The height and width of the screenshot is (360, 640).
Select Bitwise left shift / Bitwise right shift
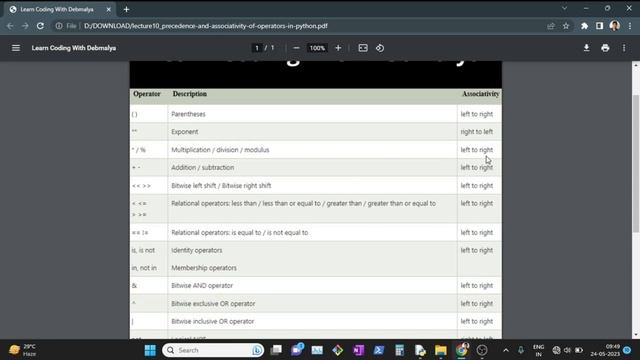(x=221, y=186)
